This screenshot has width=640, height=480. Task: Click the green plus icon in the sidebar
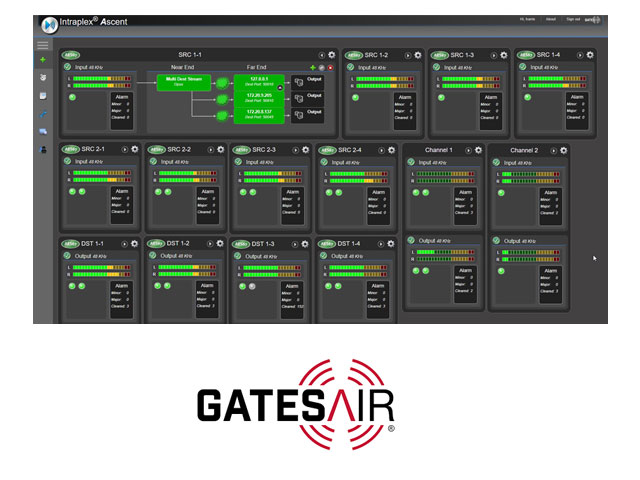tap(42, 60)
